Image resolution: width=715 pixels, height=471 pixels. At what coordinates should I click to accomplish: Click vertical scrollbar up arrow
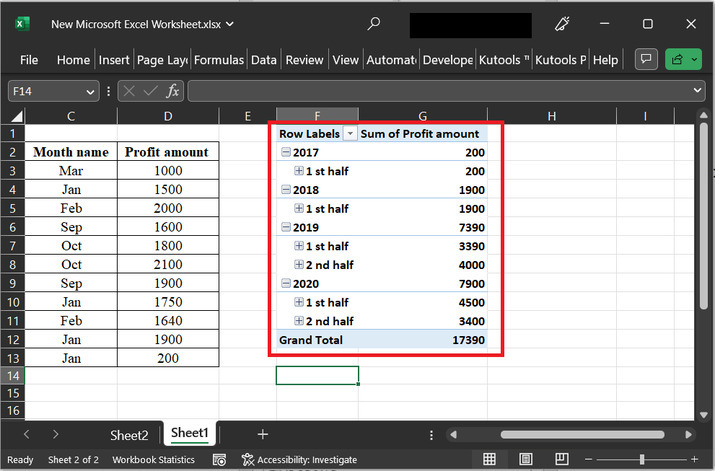[x=704, y=115]
